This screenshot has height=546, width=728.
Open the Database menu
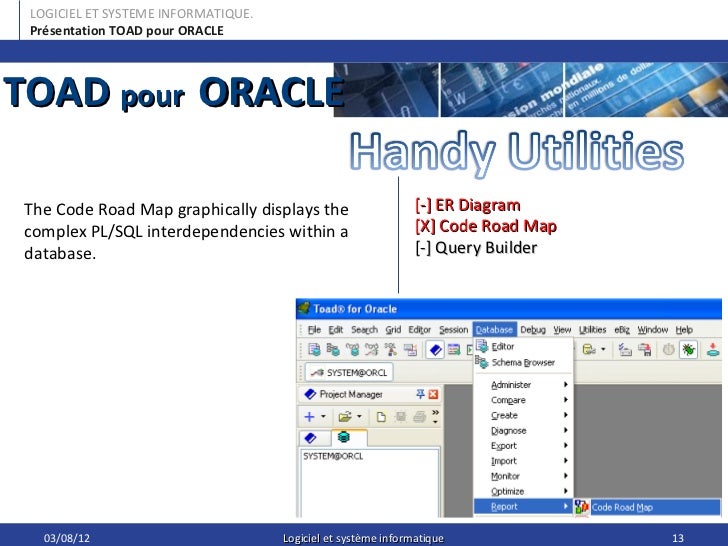tap(494, 330)
